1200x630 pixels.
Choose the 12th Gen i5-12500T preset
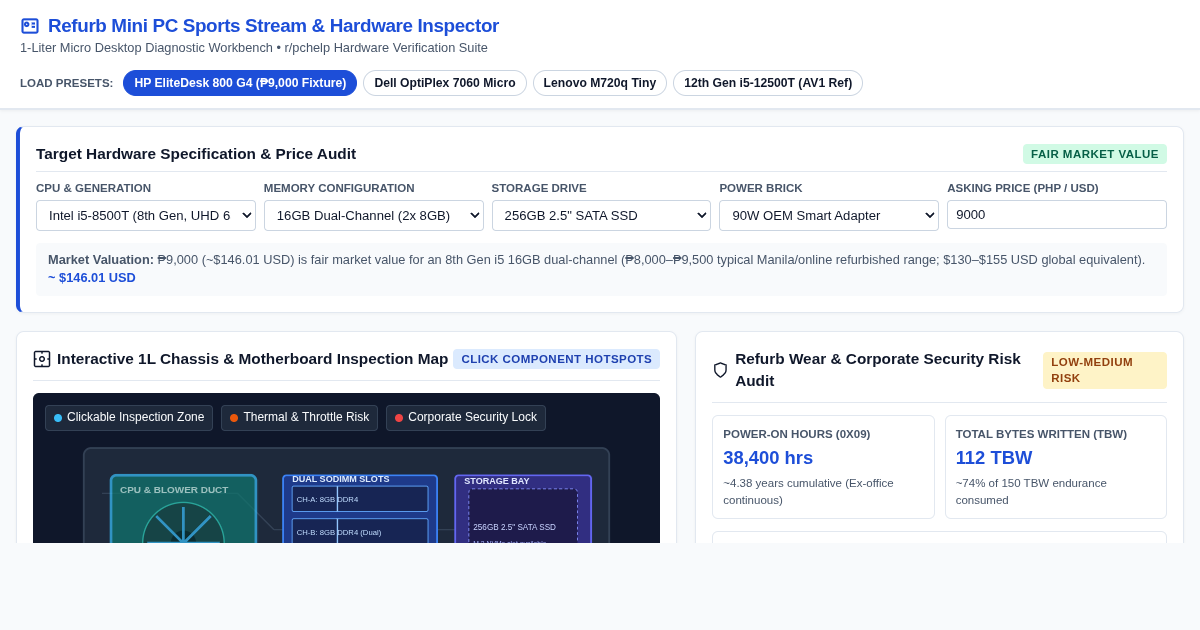pyautogui.click(x=768, y=83)
